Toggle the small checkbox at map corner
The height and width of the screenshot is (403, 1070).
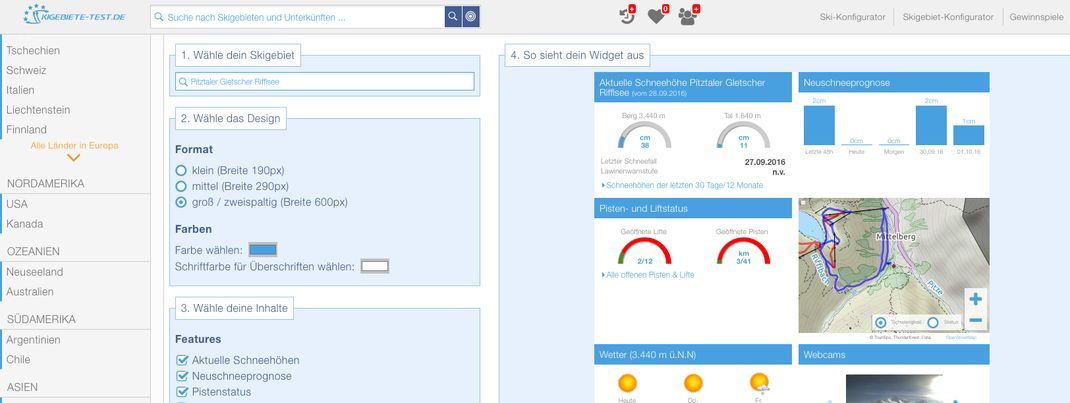pyautogui.click(x=802, y=203)
